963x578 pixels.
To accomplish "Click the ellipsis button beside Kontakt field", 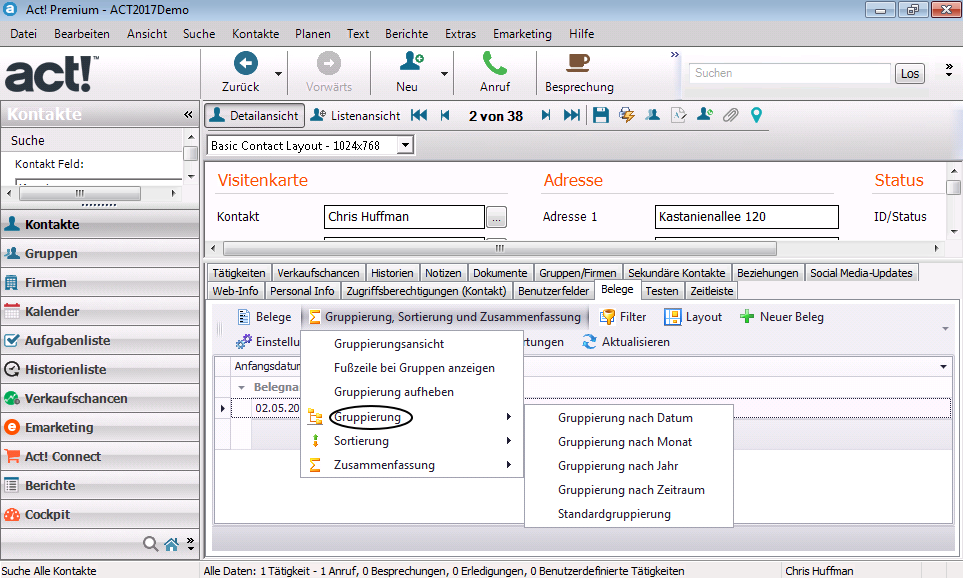I will click(x=496, y=217).
